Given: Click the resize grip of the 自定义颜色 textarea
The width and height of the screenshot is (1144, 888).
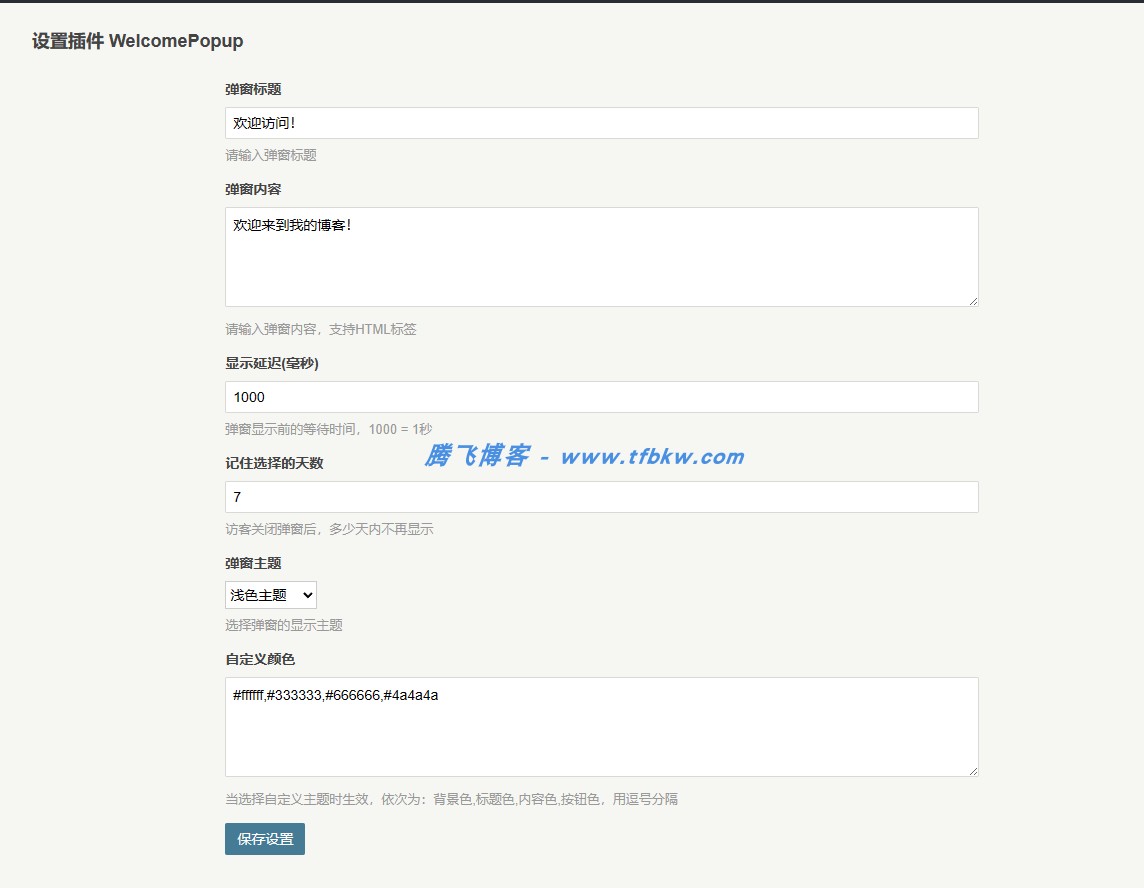Looking at the screenshot, I should (972, 768).
